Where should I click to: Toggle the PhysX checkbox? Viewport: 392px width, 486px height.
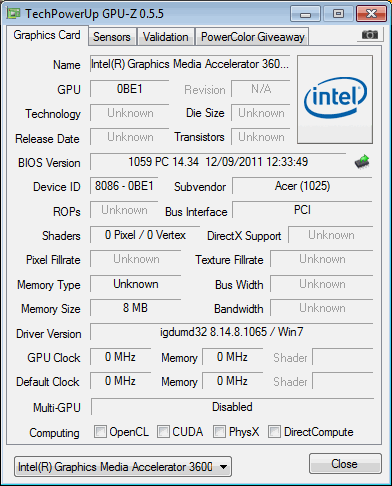tap(219, 431)
